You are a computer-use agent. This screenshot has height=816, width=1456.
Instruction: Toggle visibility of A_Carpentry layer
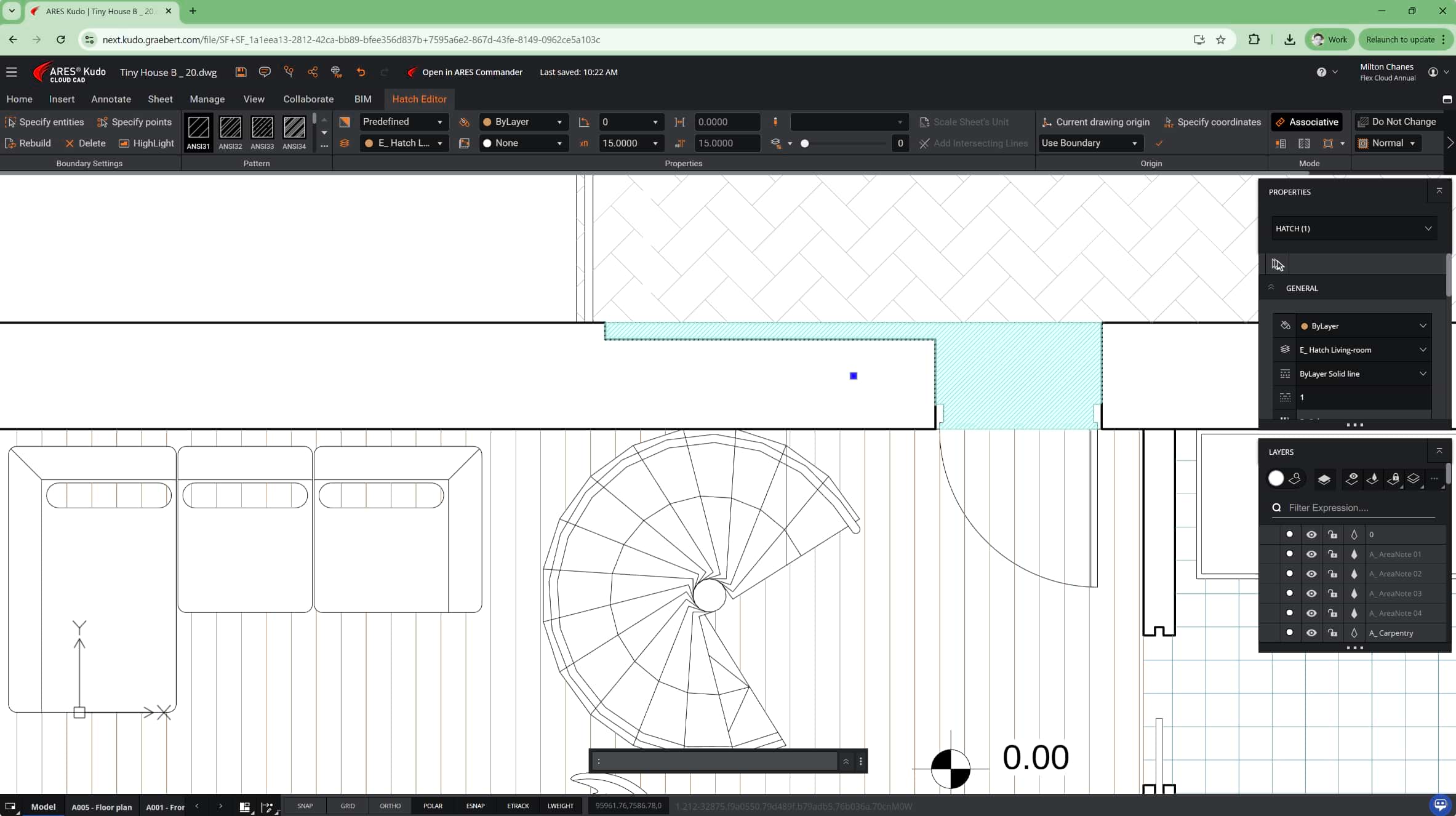pyautogui.click(x=1311, y=633)
